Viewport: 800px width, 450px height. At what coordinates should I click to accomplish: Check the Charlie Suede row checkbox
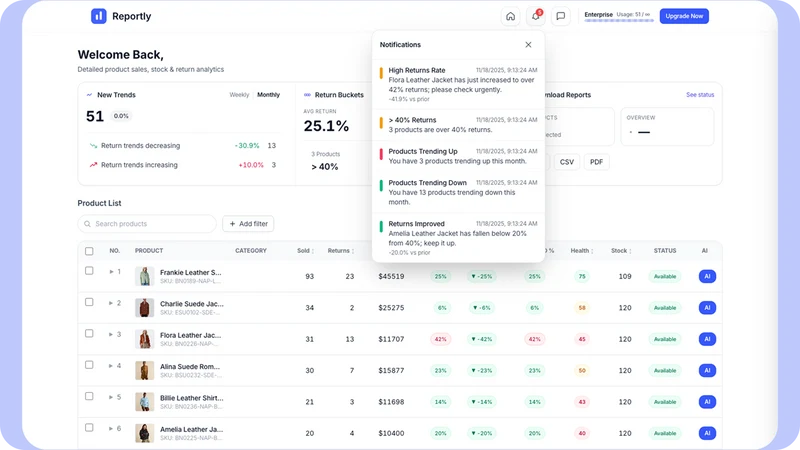point(89,302)
